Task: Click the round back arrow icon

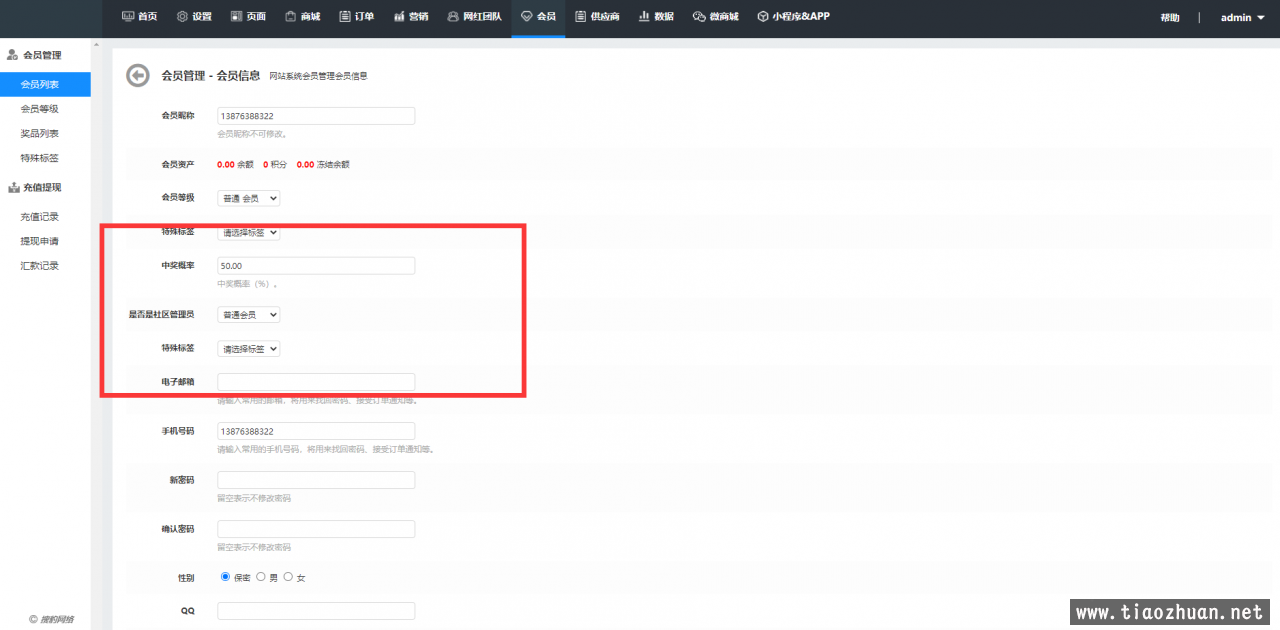Action: click(x=138, y=75)
